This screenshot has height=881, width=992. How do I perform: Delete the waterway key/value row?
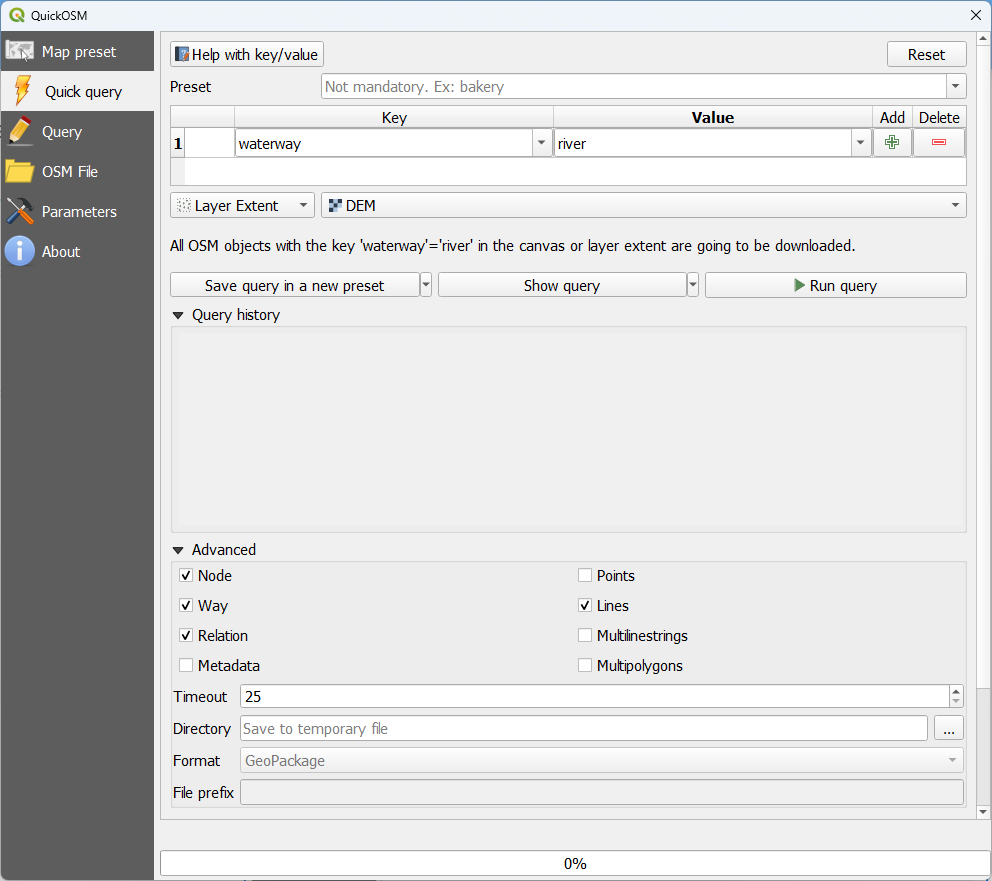[939, 142]
